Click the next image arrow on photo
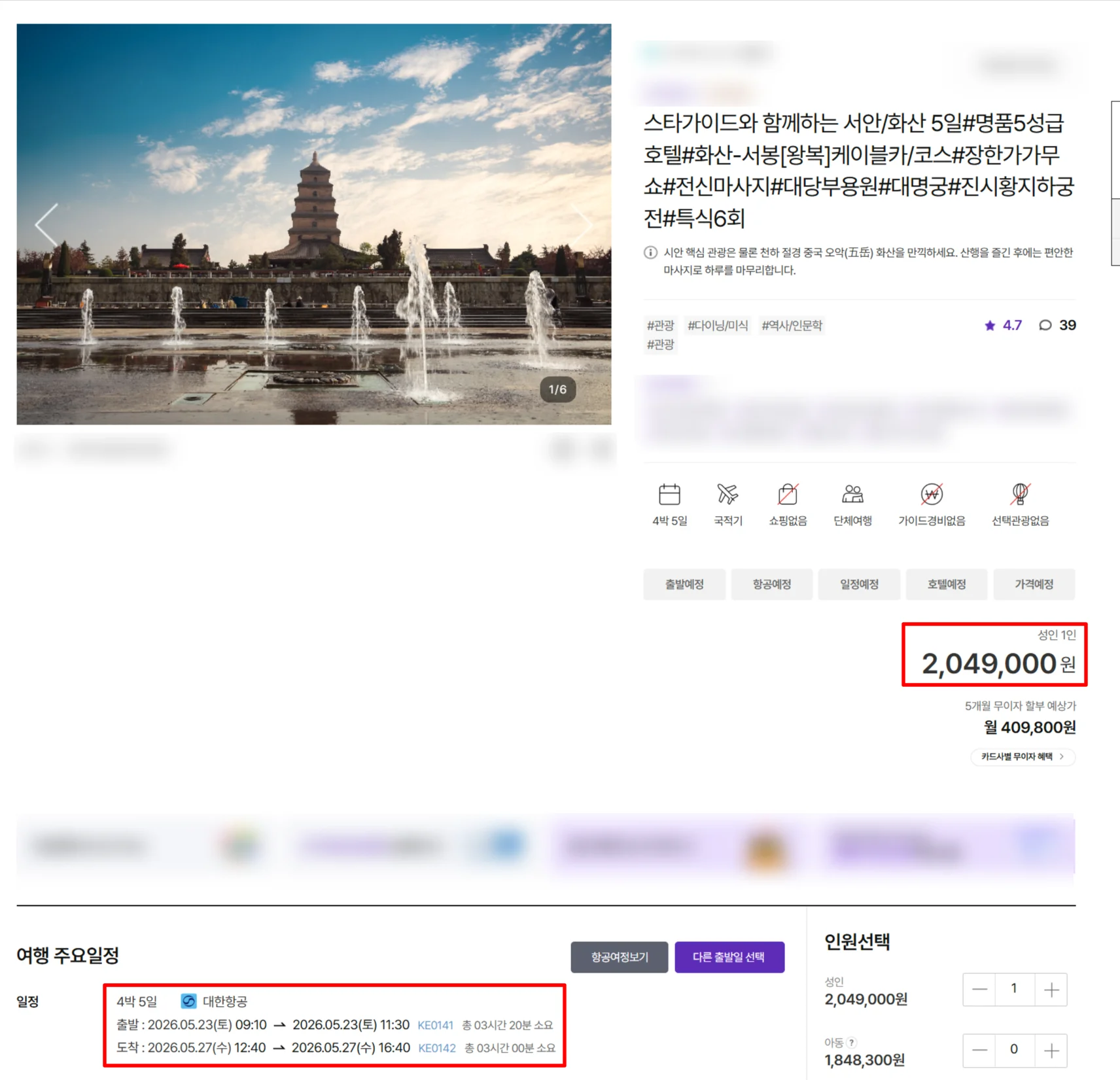Screen dimensions: 1120x1080 point(582,224)
